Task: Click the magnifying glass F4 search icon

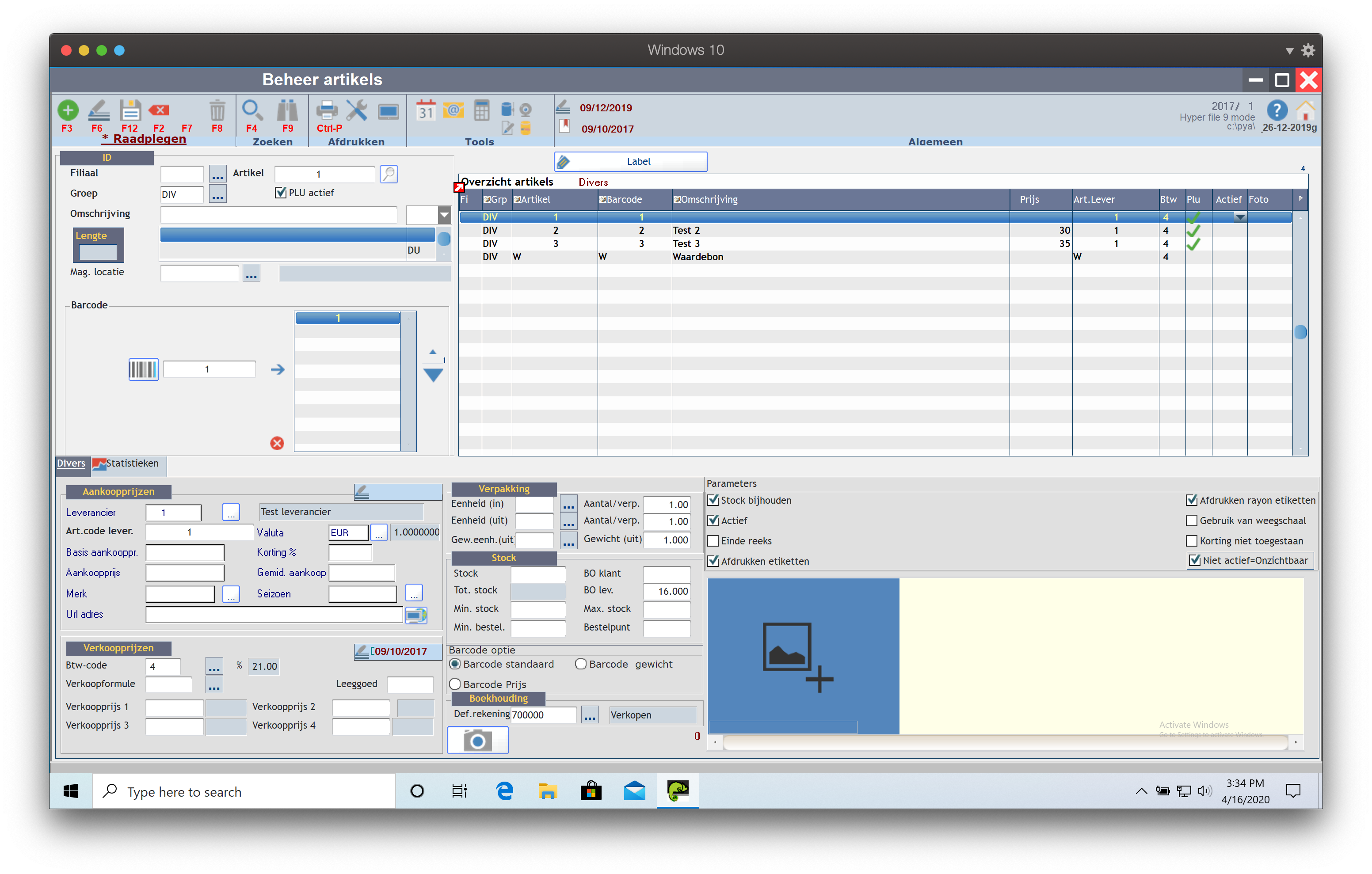Action: (x=252, y=110)
